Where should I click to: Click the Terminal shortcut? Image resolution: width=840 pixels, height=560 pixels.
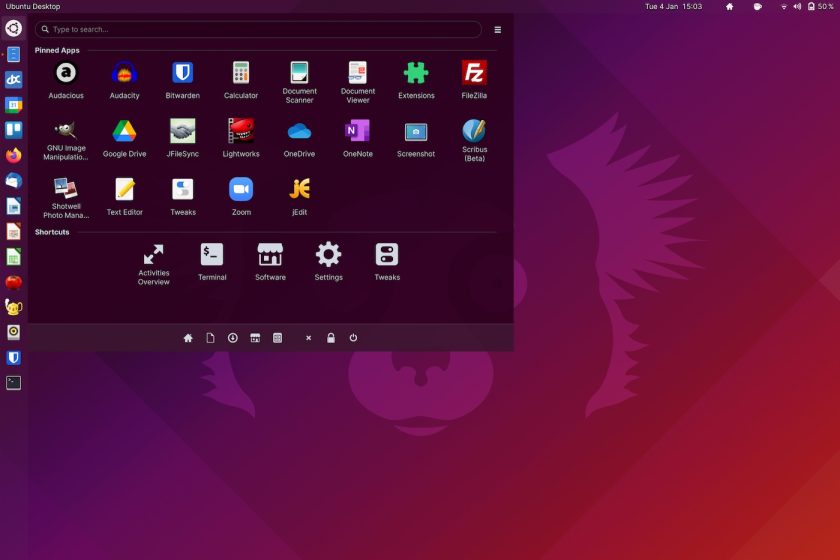click(x=212, y=262)
